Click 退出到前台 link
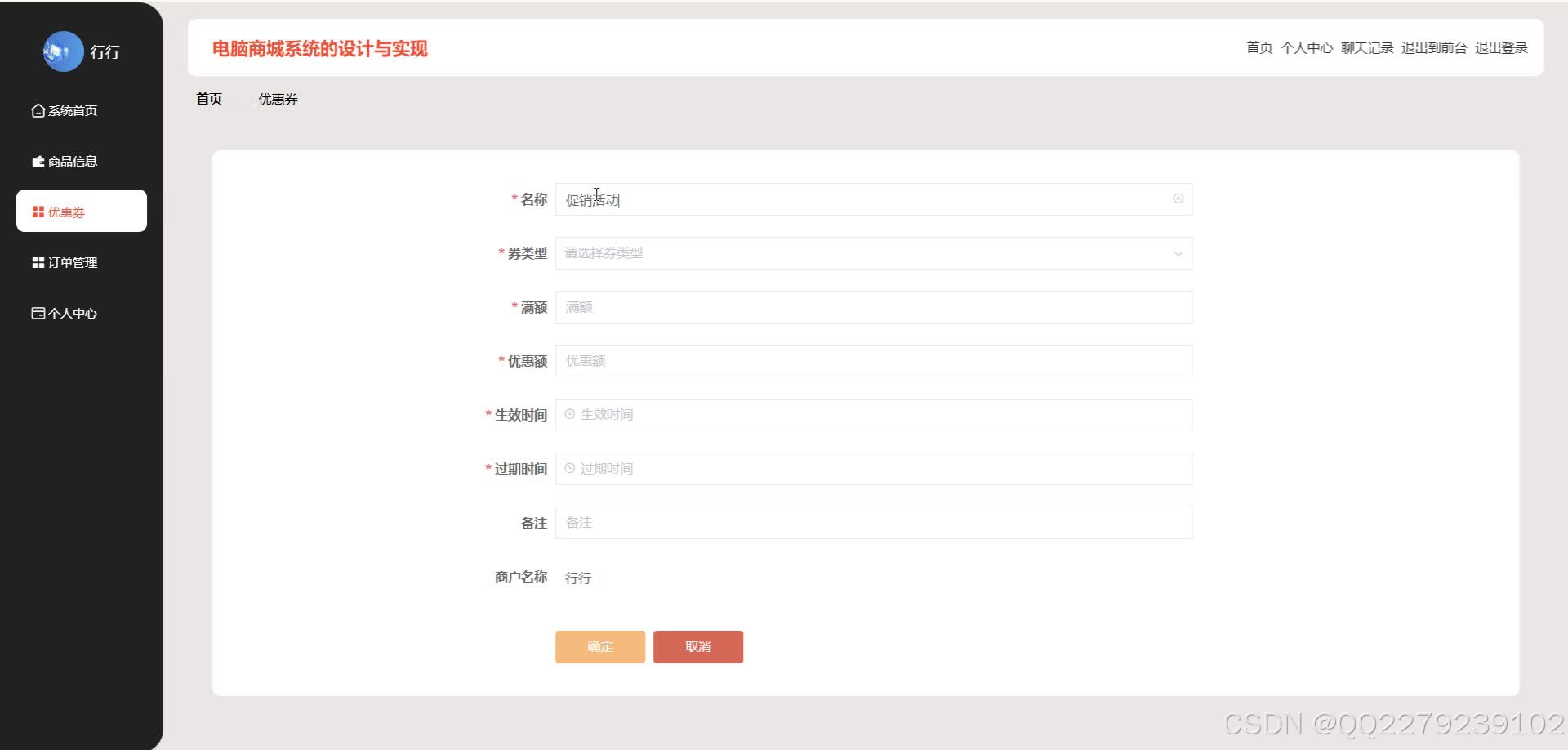1568x750 pixels. [x=1432, y=47]
